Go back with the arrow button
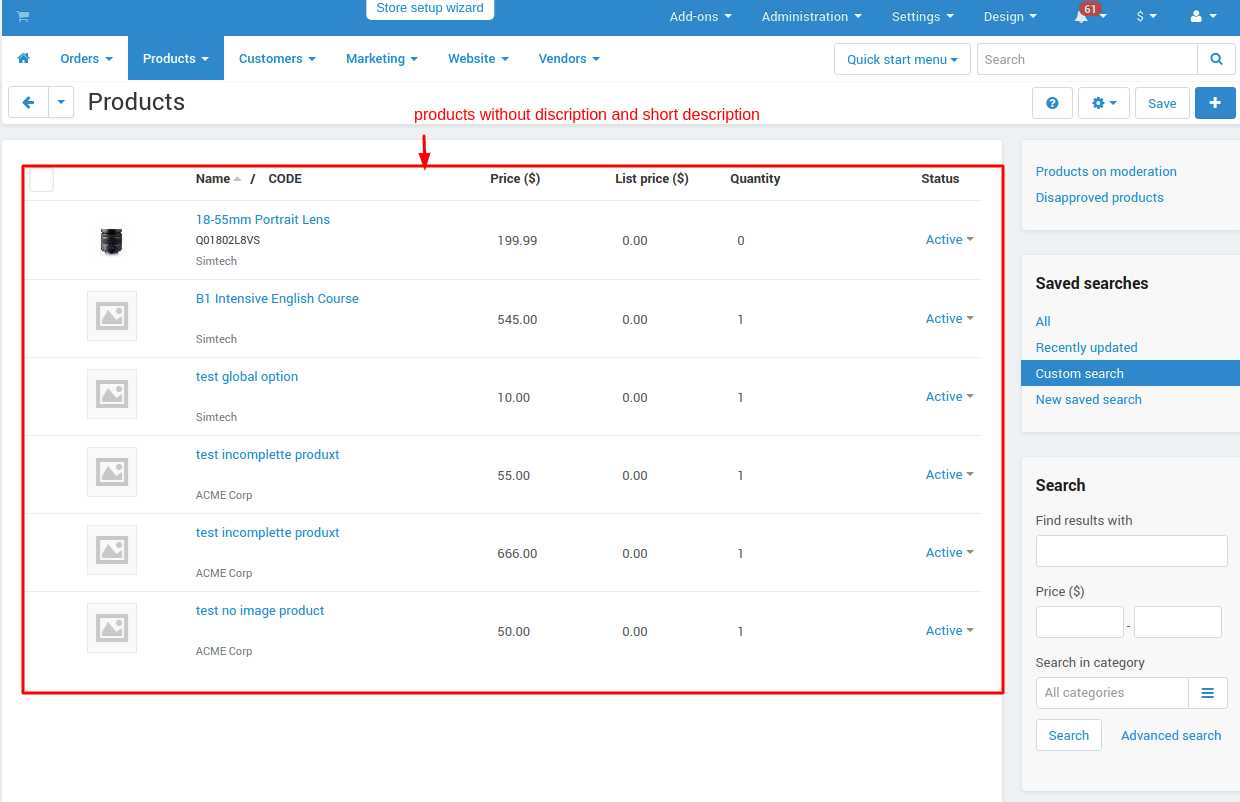Image resolution: width=1240 pixels, height=802 pixels. tap(29, 102)
